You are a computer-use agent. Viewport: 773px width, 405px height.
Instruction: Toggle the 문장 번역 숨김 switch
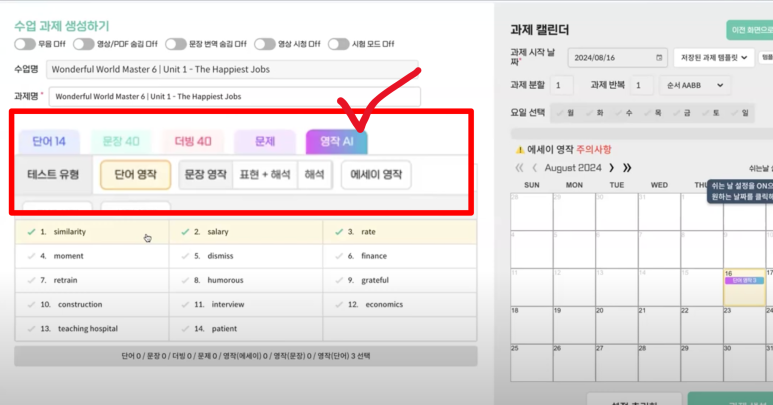pos(176,44)
